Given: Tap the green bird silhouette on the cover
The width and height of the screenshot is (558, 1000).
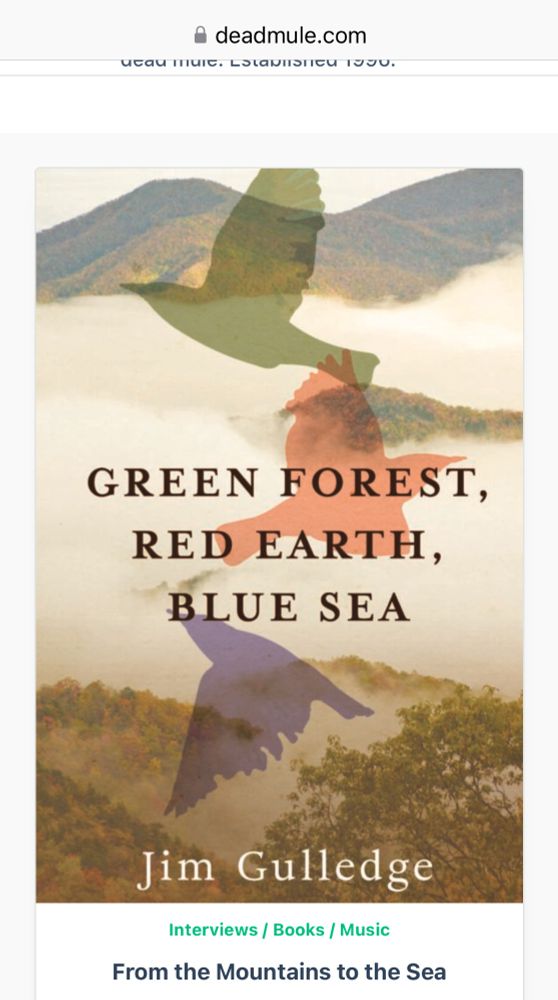Looking at the screenshot, I should click(x=255, y=274).
